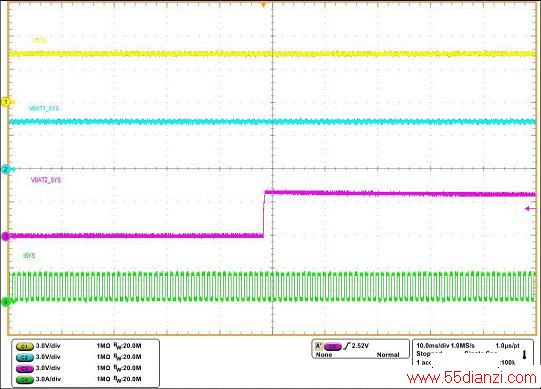Click the VBAT2_SYS waveform label

46,180
